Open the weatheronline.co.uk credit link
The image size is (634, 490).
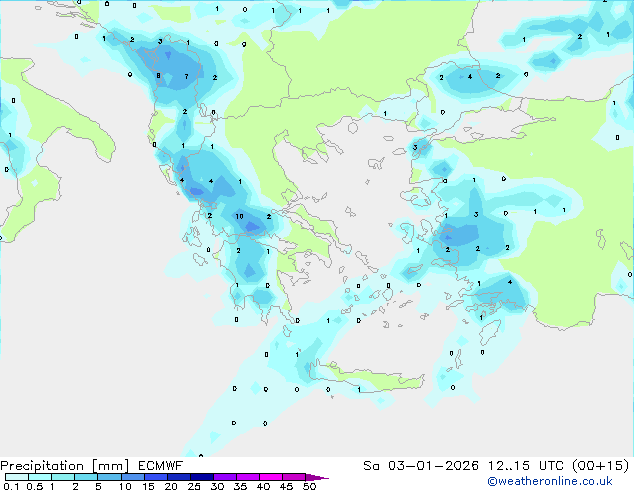pos(550,481)
